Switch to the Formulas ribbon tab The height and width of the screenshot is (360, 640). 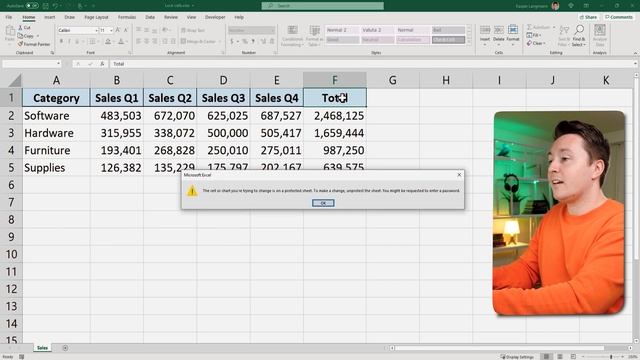click(x=127, y=17)
